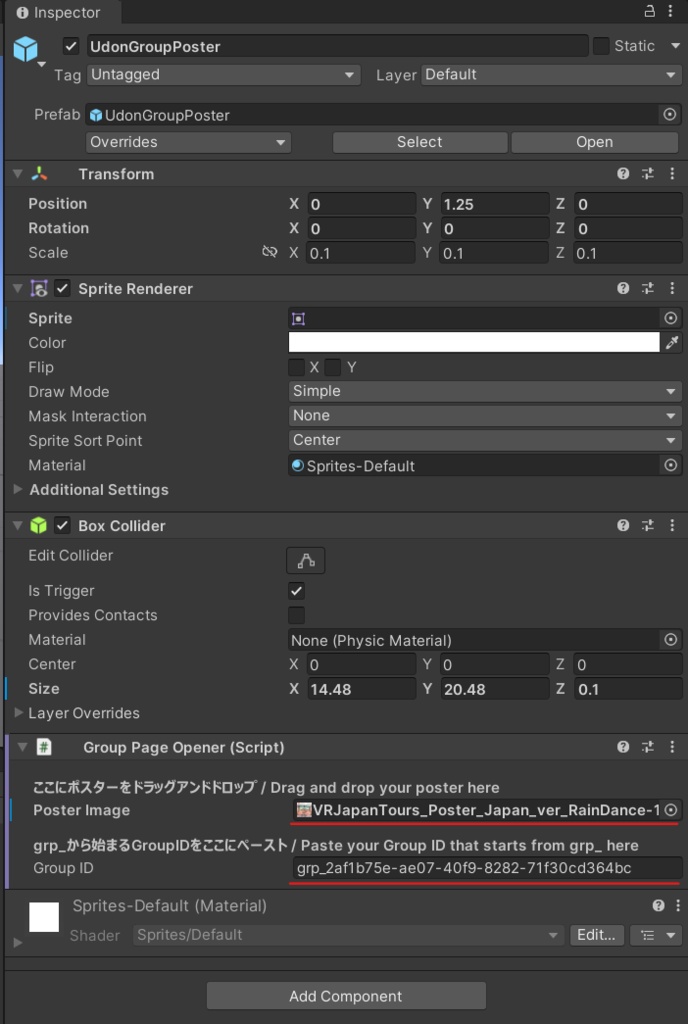688x1024 pixels.
Task: Collapse the Group Page Opener script
Action: click(x=22, y=746)
